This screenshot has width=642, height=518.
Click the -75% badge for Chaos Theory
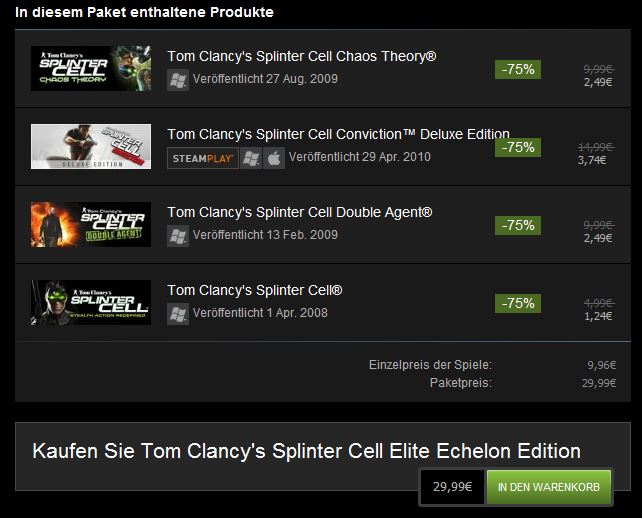[518, 69]
